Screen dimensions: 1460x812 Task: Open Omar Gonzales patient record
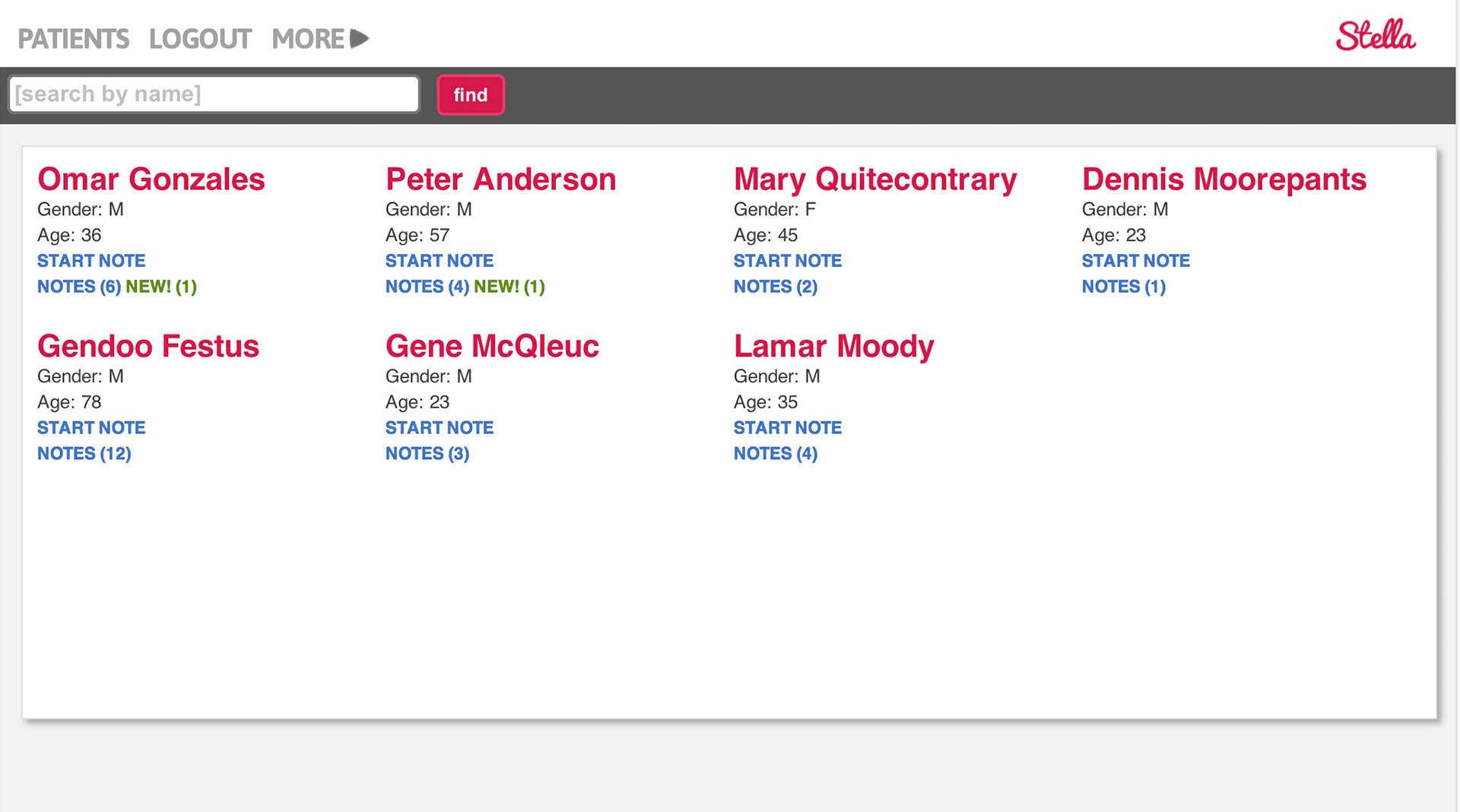[x=151, y=179]
